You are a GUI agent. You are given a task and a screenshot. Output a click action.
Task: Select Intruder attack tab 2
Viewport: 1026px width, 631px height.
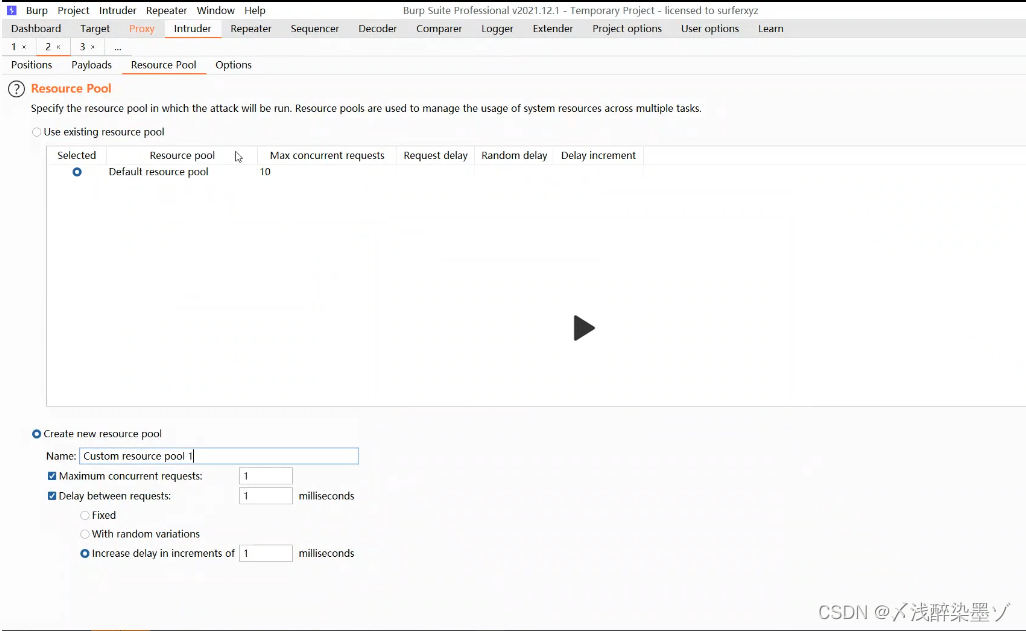click(x=48, y=47)
